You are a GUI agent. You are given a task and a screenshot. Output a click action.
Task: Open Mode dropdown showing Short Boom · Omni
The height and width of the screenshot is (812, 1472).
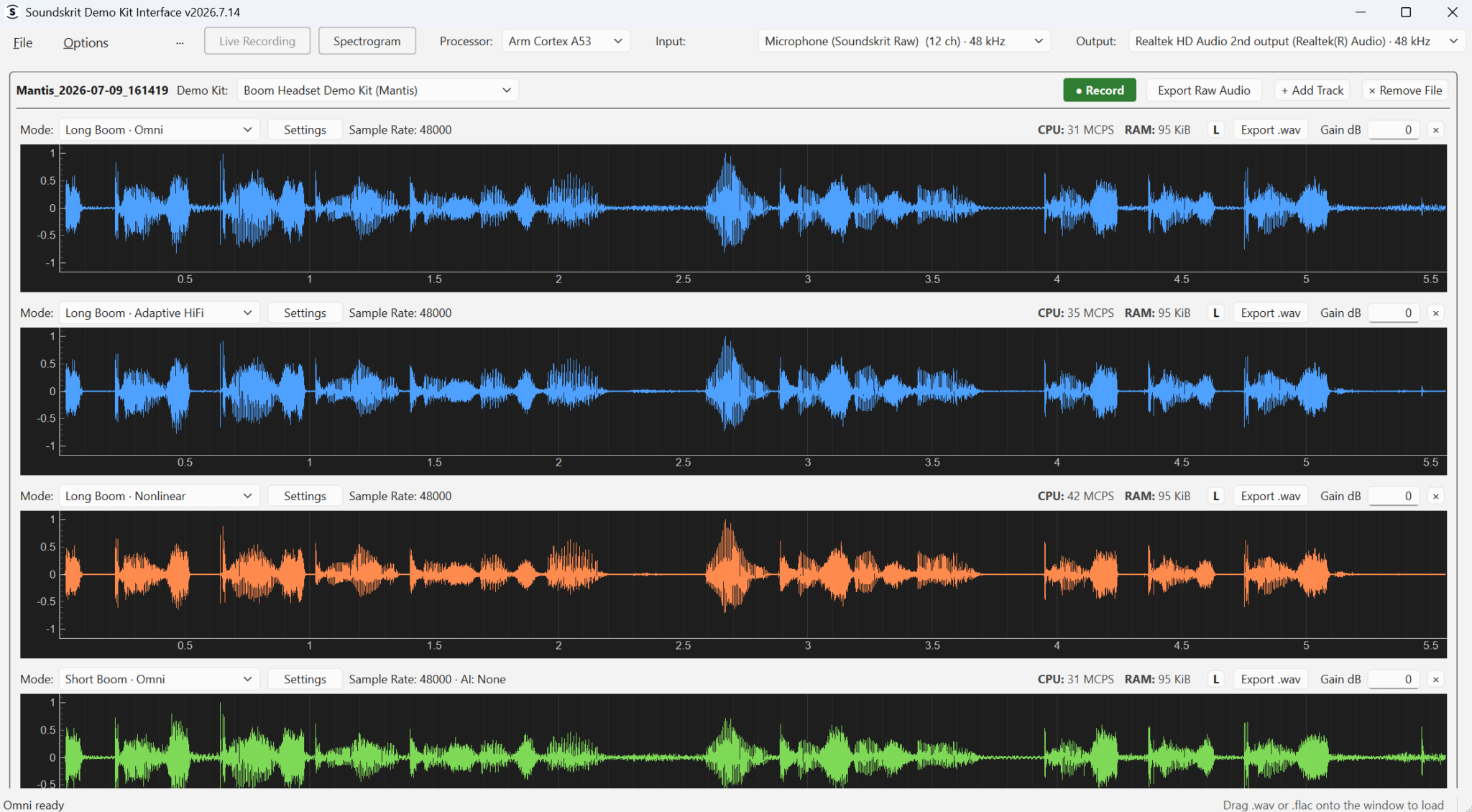[x=158, y=680]
